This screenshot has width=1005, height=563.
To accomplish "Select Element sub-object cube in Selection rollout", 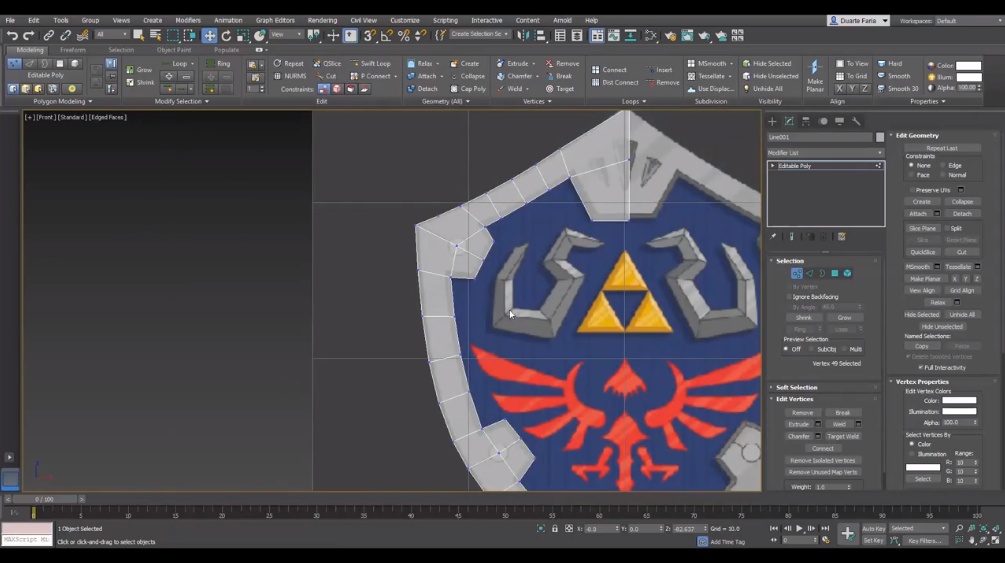I will pos(847,273).
